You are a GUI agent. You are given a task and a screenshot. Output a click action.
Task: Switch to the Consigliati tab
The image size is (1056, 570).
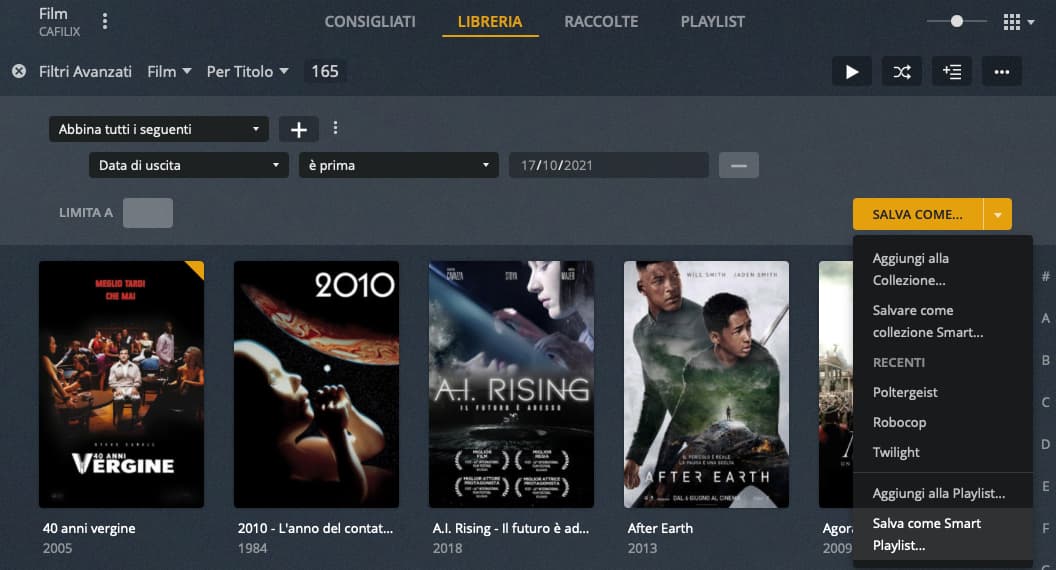point(370,22)
